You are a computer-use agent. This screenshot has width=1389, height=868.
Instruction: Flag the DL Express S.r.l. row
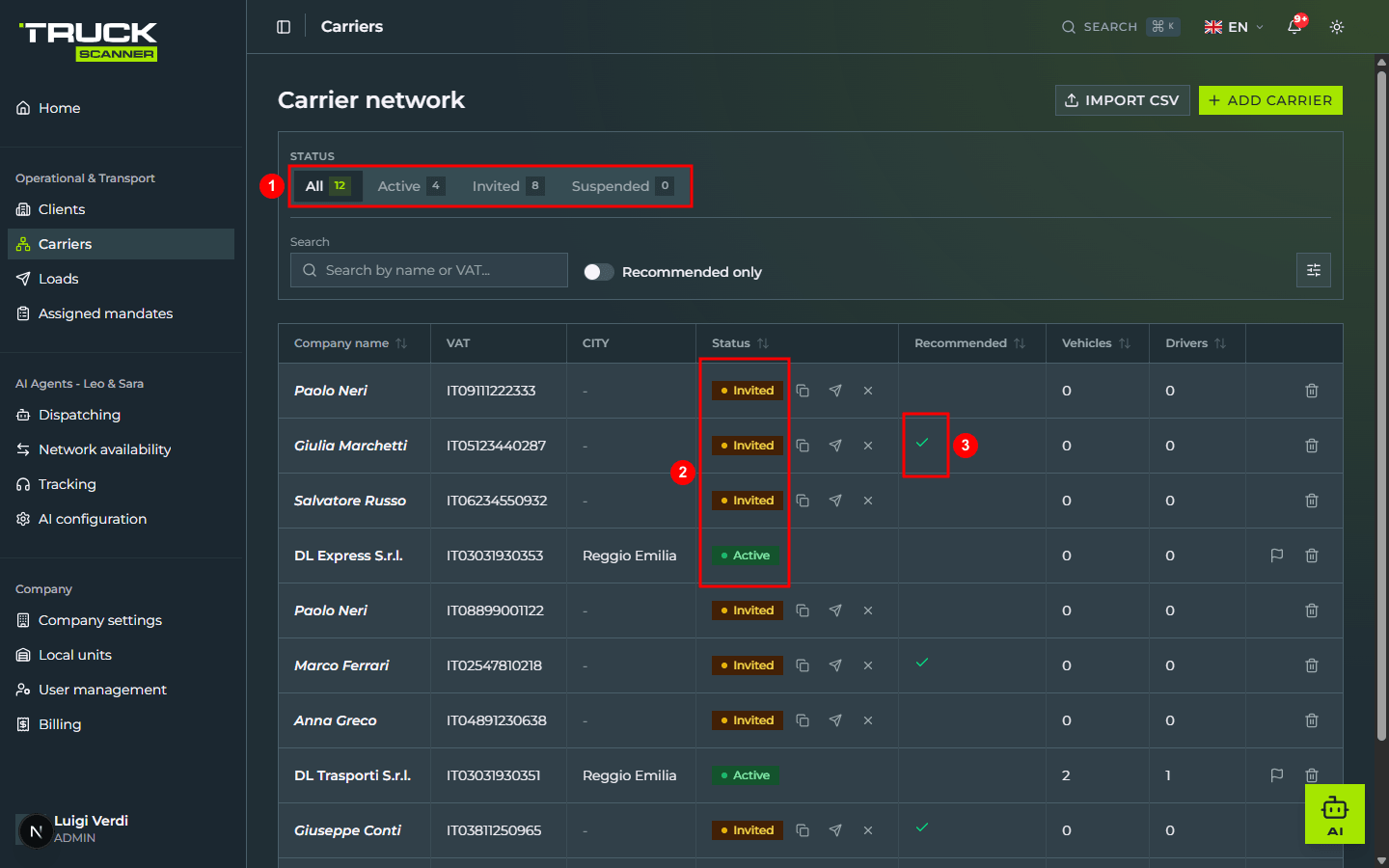(1277, 556)
